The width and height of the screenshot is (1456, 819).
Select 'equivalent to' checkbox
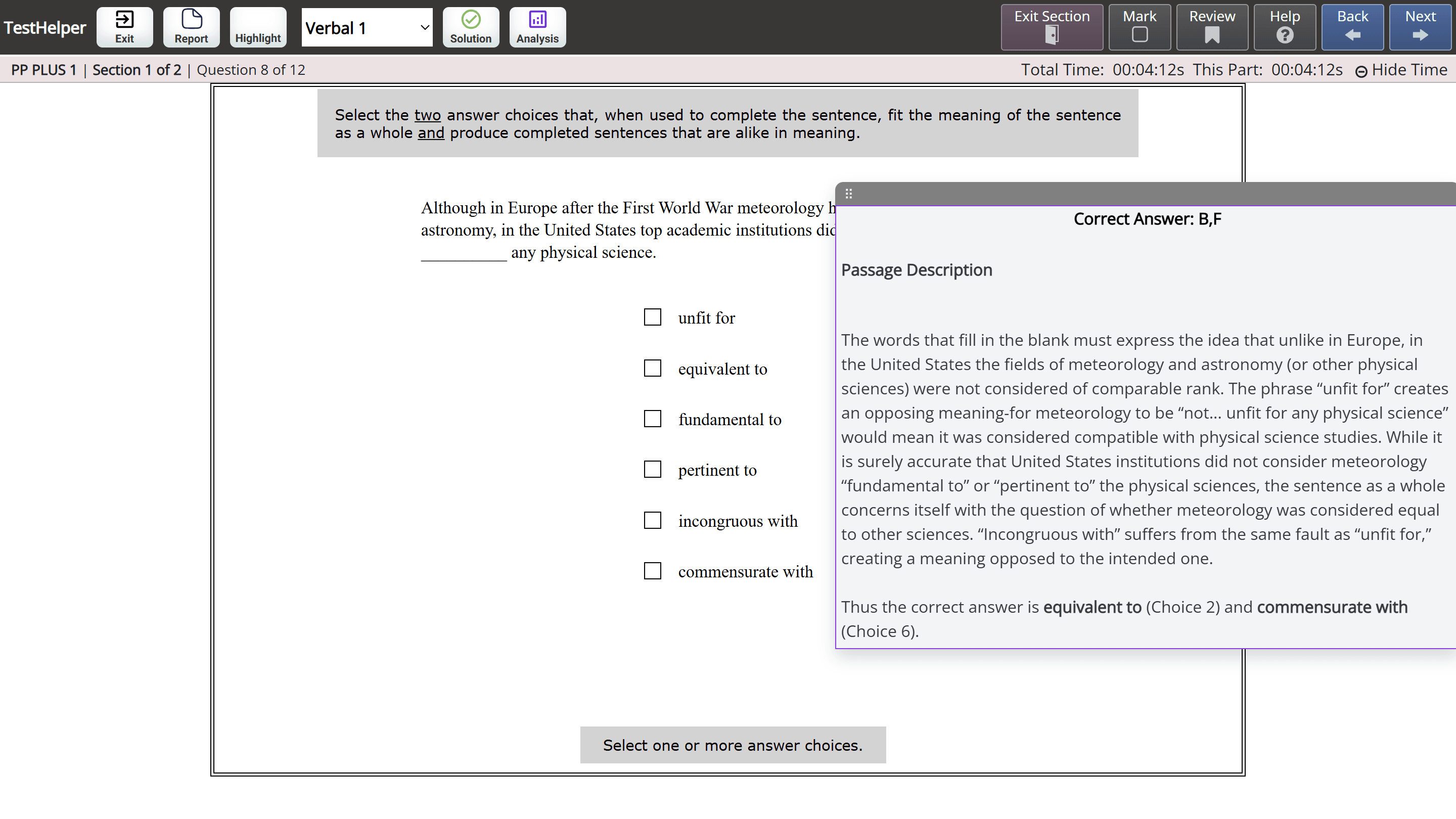[x=652, y=368]
